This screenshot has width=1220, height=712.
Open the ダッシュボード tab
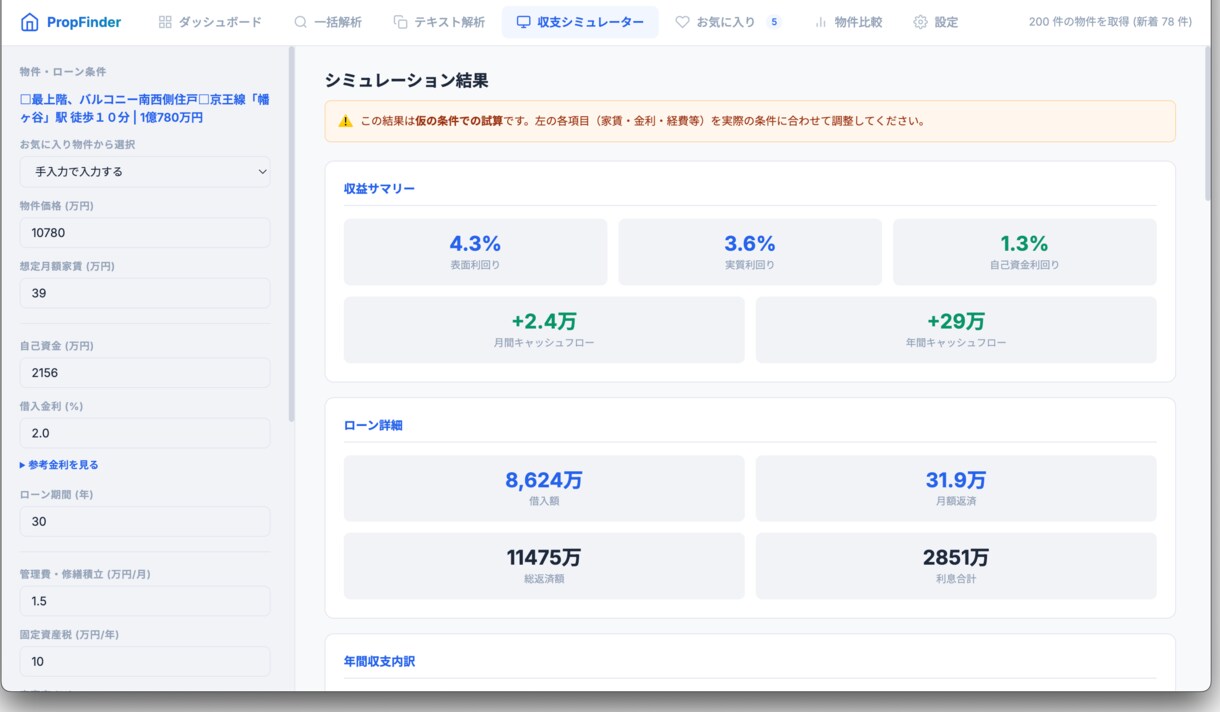click(x=210, y=22)
